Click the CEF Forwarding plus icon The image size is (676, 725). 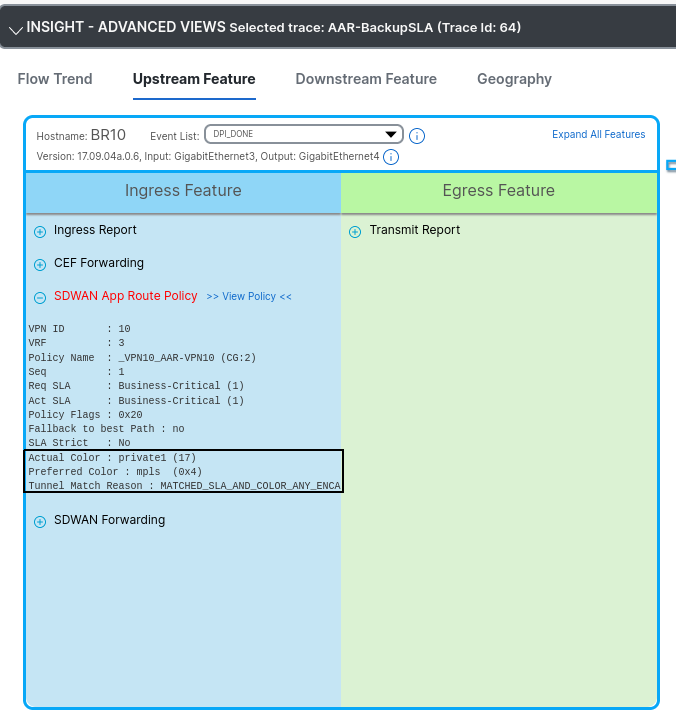[x=40, y=265]
